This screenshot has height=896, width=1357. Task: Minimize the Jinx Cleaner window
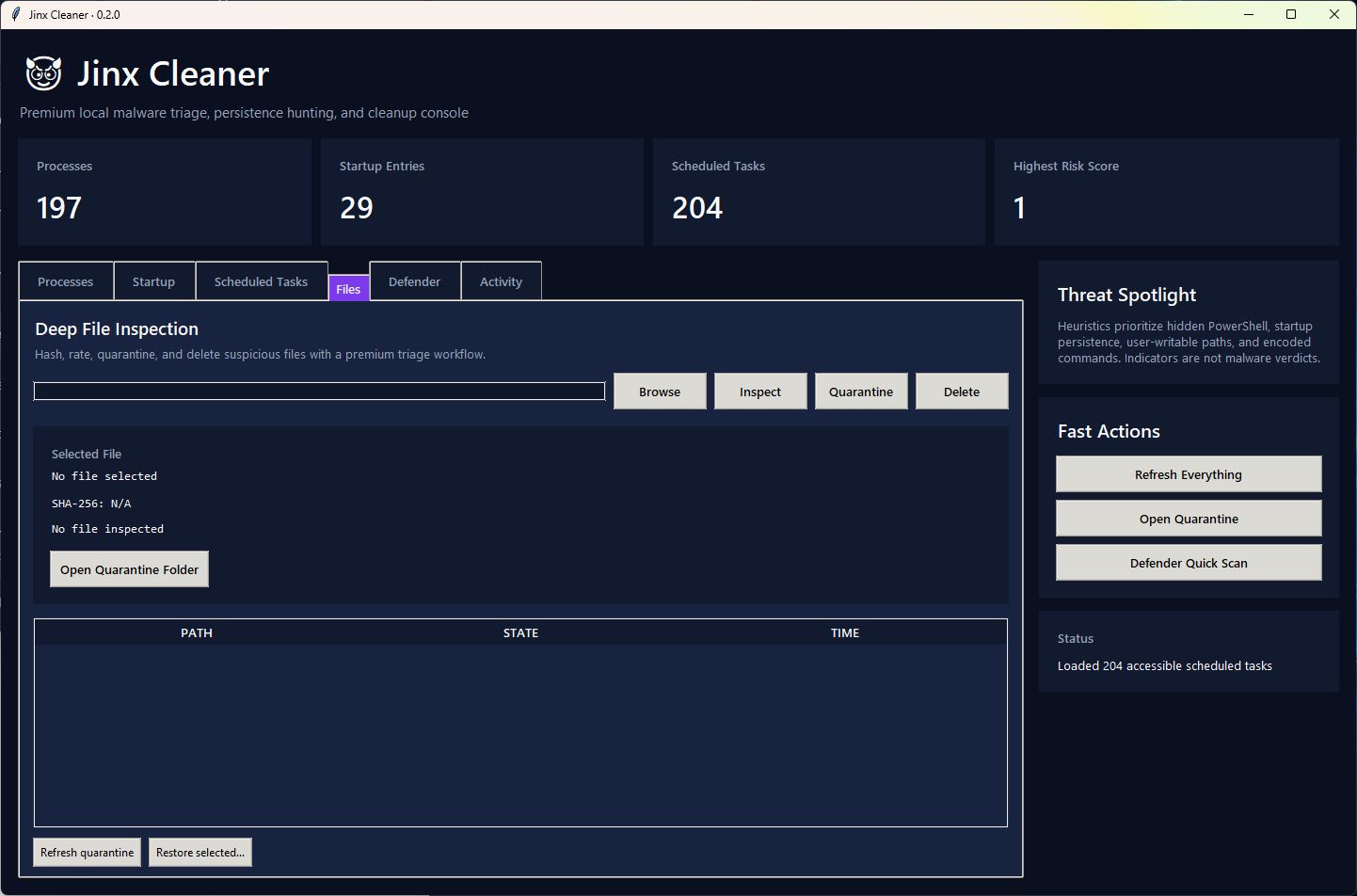coord(1249,14)
